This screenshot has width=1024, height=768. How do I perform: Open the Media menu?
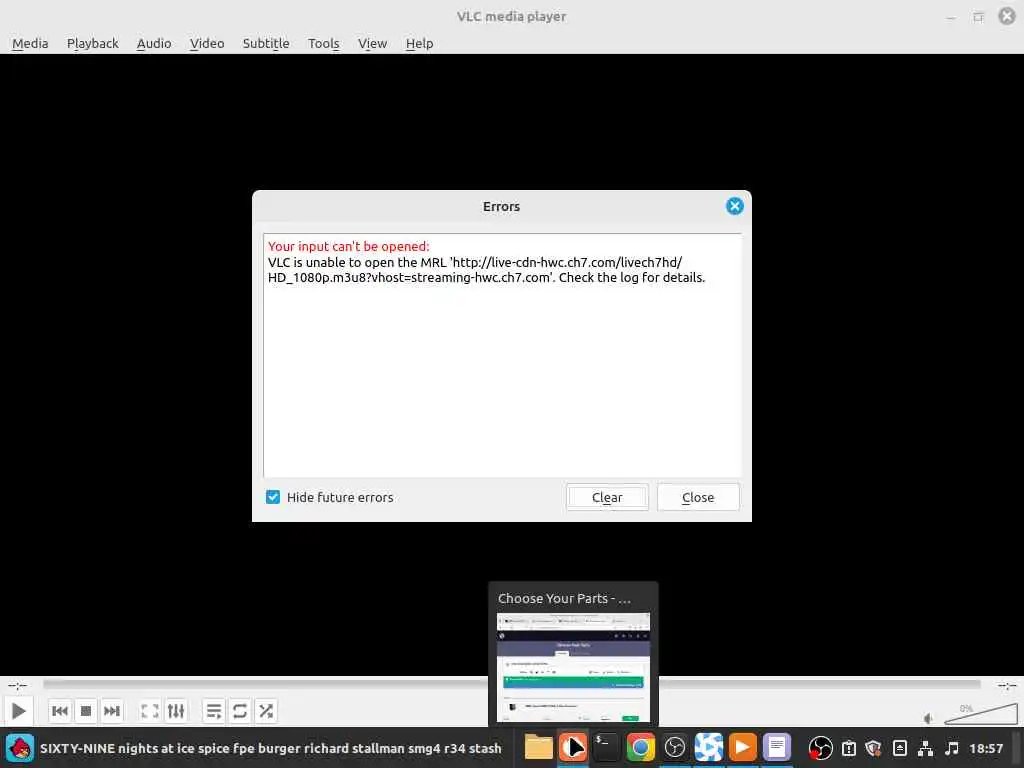(x=30, y=43)
